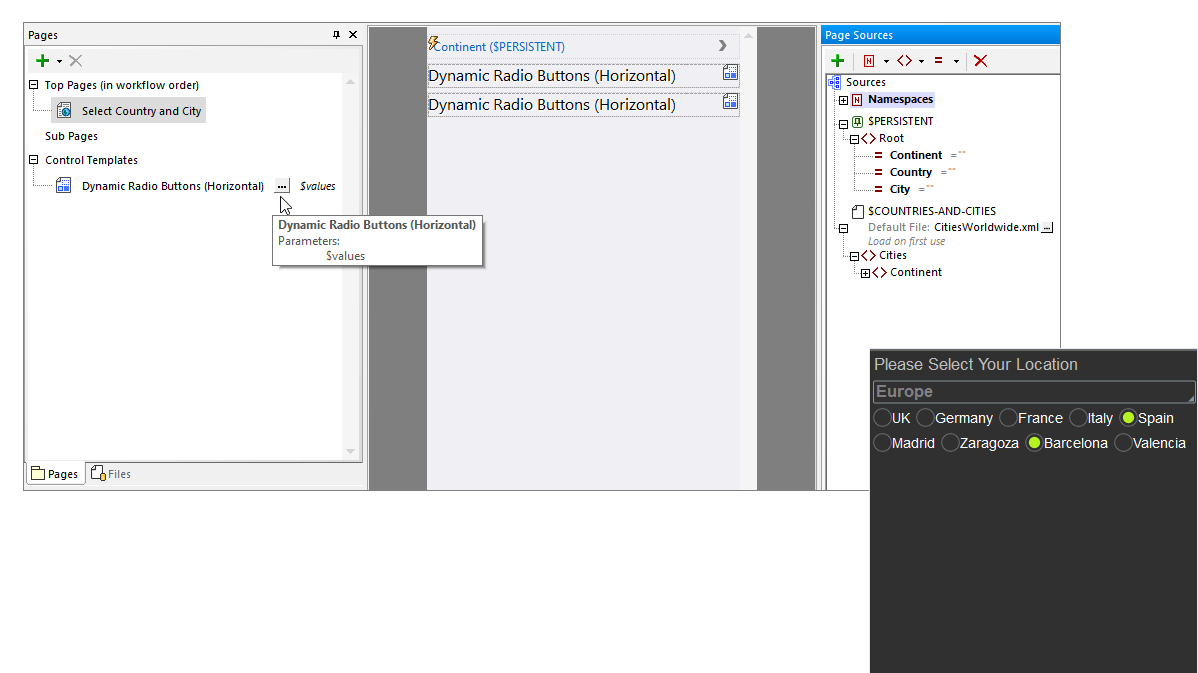Viewport: 1198px width, 673px height.
Task: Click the delete page X in Pages toolbar
Action: click(74, 60)
